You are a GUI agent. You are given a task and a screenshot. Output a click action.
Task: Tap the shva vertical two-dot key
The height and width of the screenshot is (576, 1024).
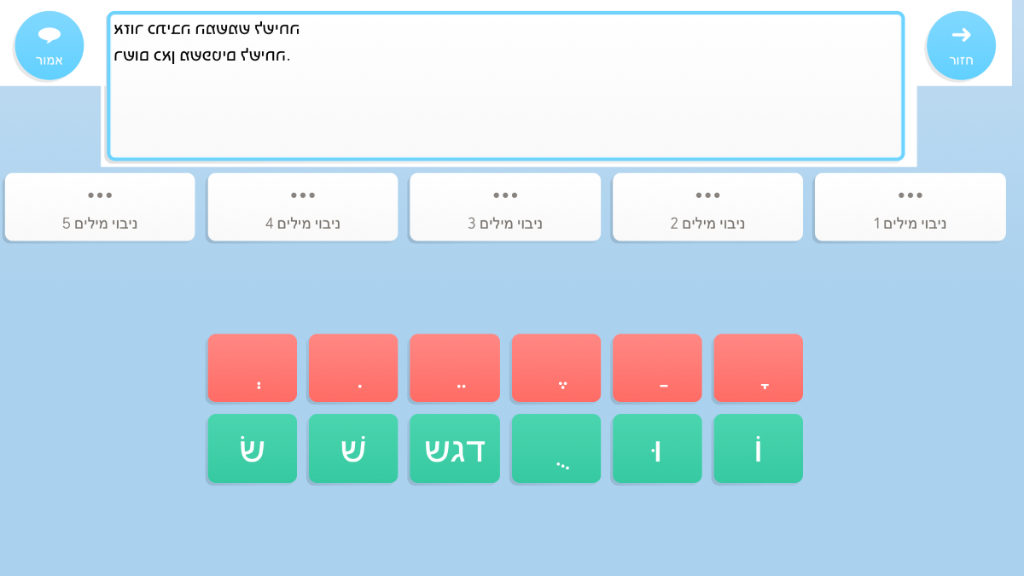(252, 368)
